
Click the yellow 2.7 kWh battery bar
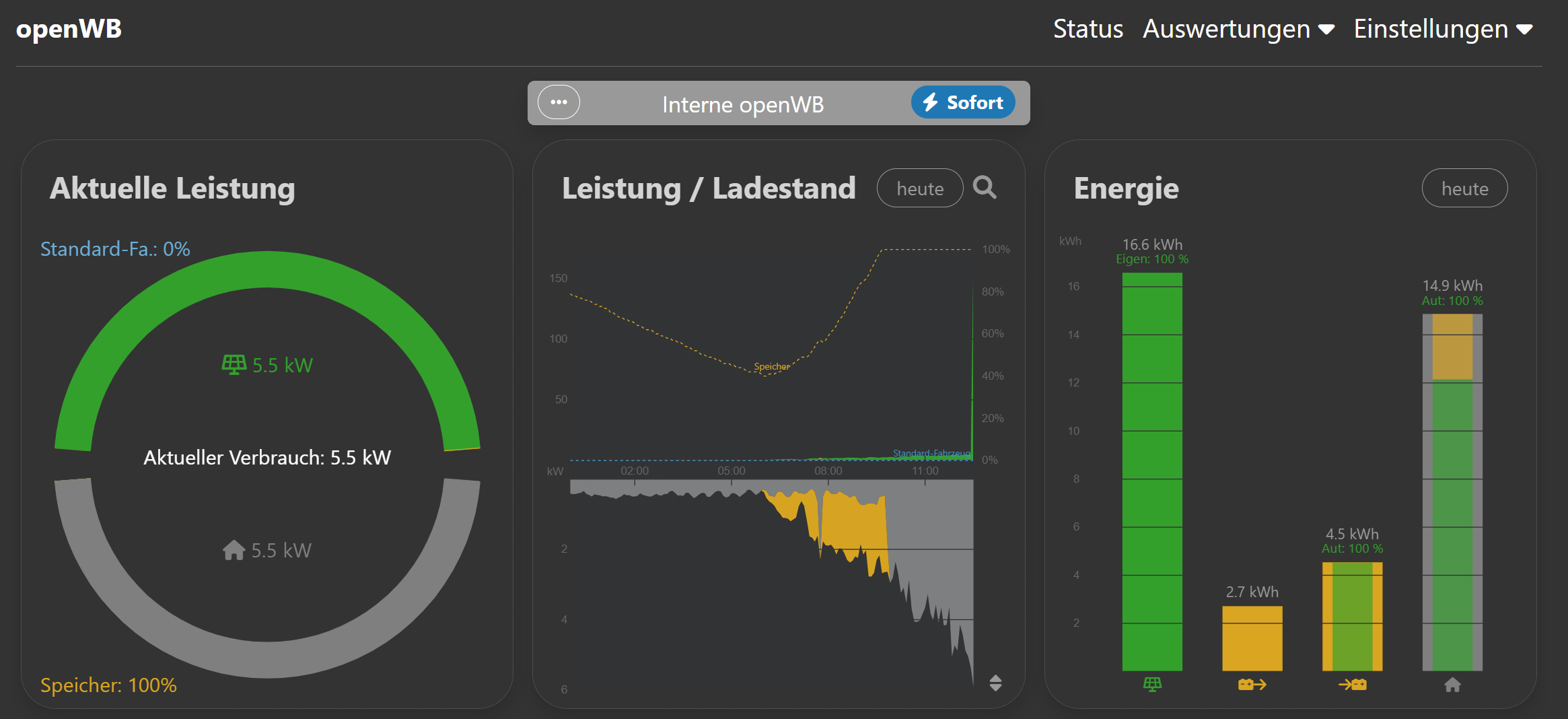coord(1252,638)
